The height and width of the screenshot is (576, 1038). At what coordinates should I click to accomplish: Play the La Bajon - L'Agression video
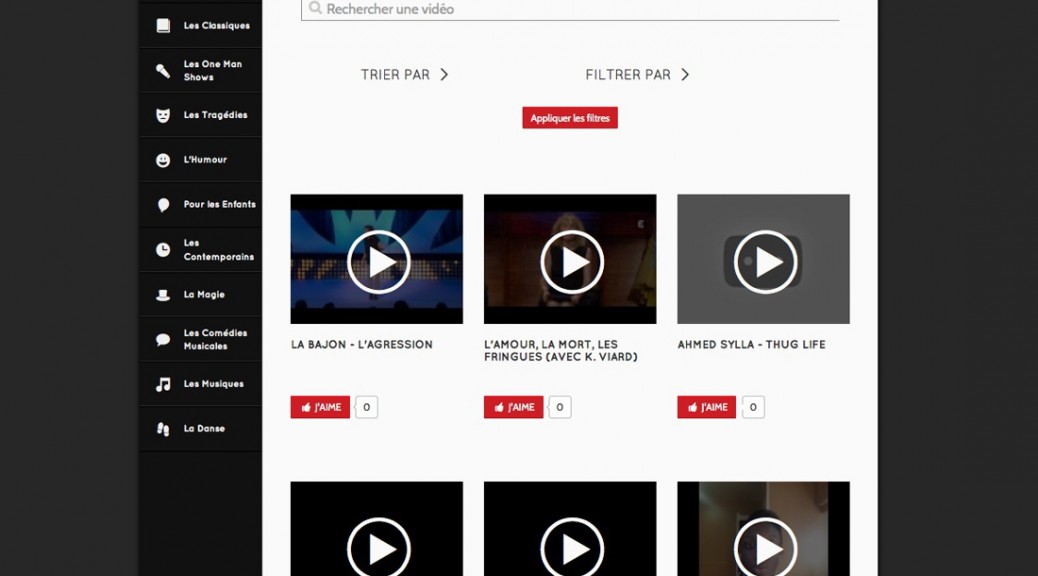point(378,261)
